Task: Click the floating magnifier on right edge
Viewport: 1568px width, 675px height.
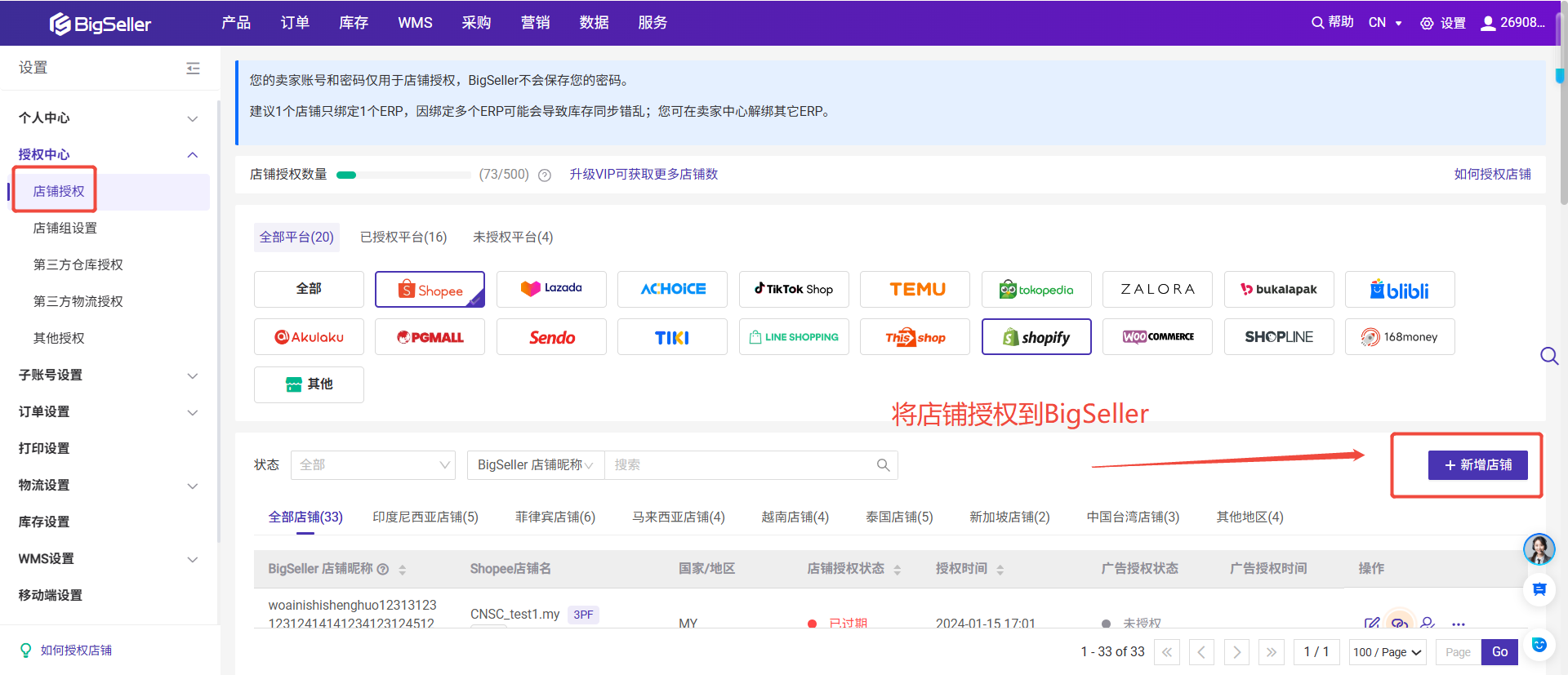Action: [1548, 356]
